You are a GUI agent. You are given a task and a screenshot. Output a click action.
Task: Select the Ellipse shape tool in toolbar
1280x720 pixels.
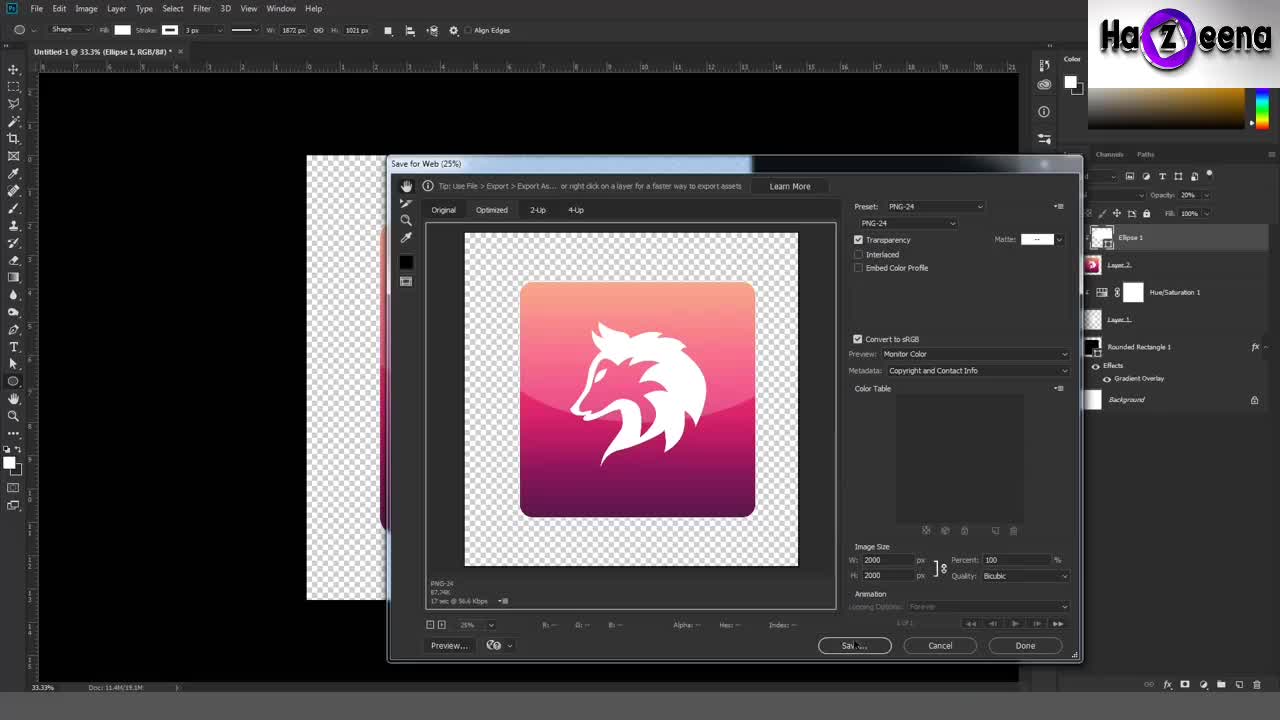14,381
